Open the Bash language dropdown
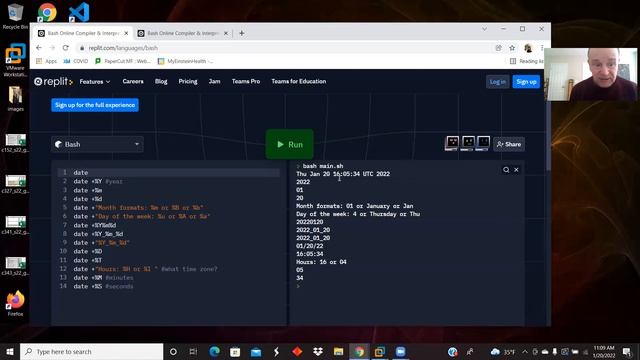The width and height of the screenshot is (640, 360). 97,144
